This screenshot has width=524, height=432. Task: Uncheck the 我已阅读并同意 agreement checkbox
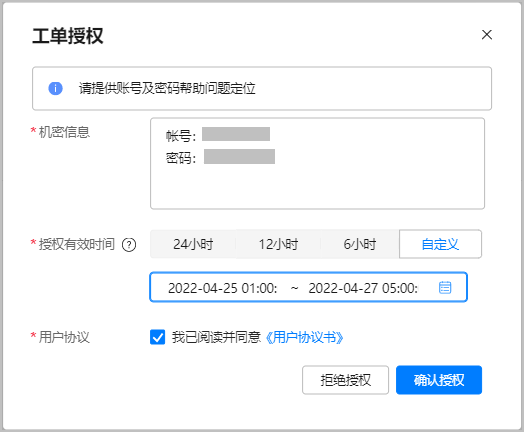pos(157,337)
